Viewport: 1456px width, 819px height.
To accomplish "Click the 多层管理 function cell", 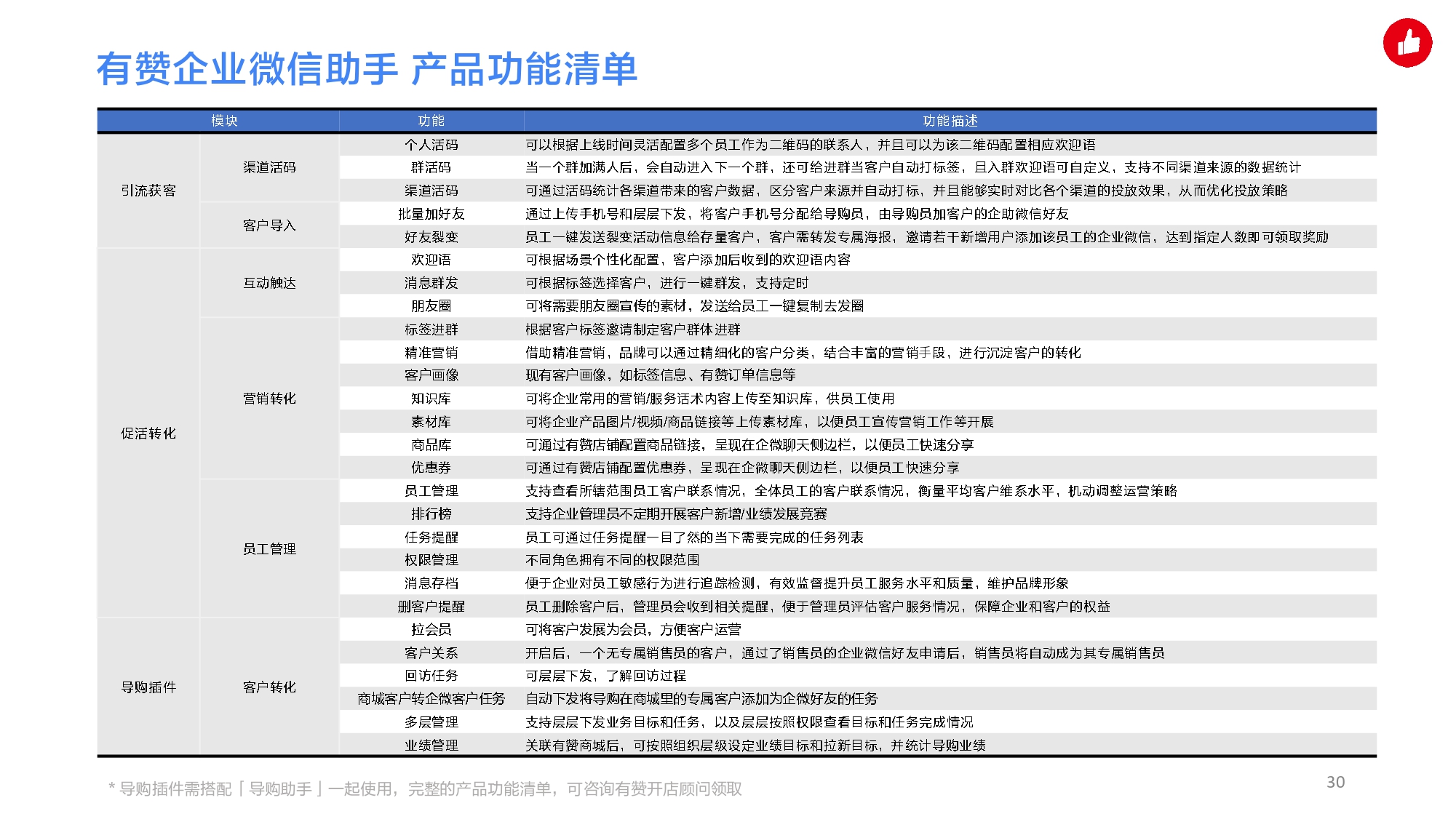I will (x=431, y=722).
